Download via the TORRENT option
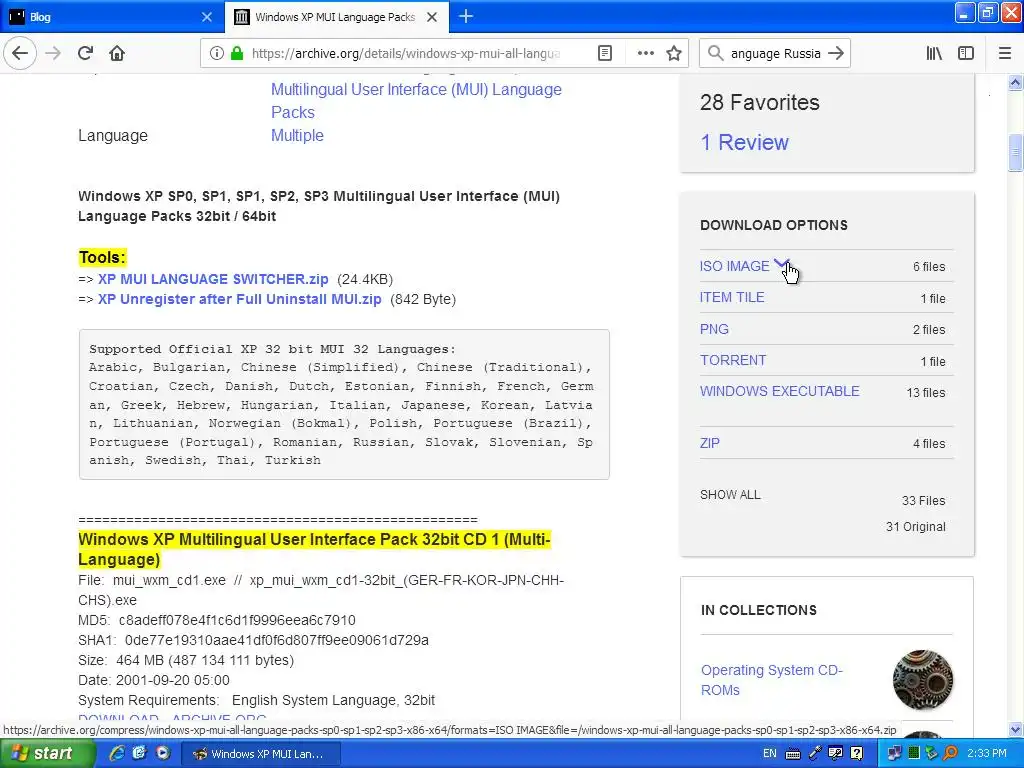This screenshot has width=1024, height=768. coord(733,360)
